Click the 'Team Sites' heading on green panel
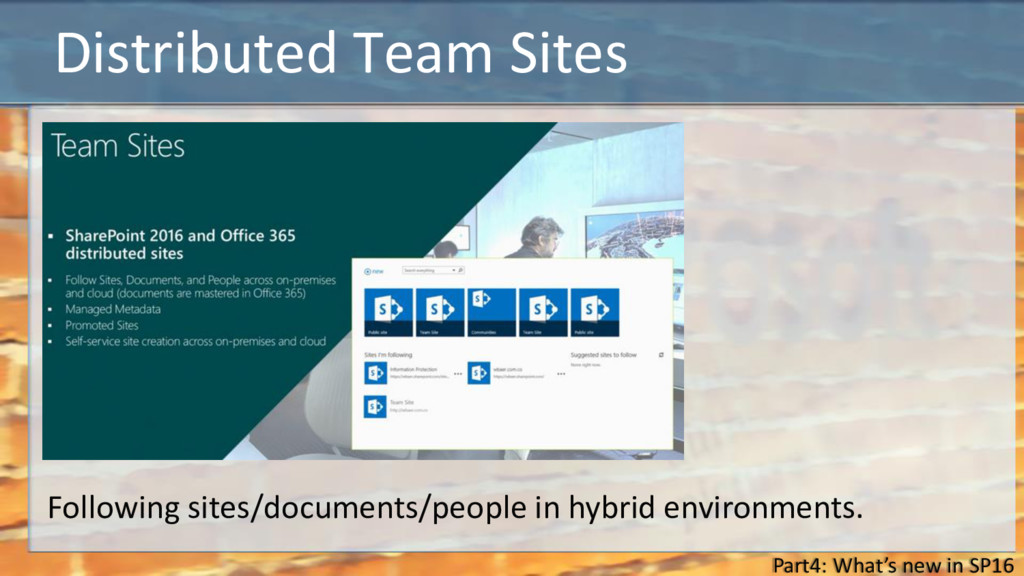This screenshot has width=1024, height=576. [118, 146]
